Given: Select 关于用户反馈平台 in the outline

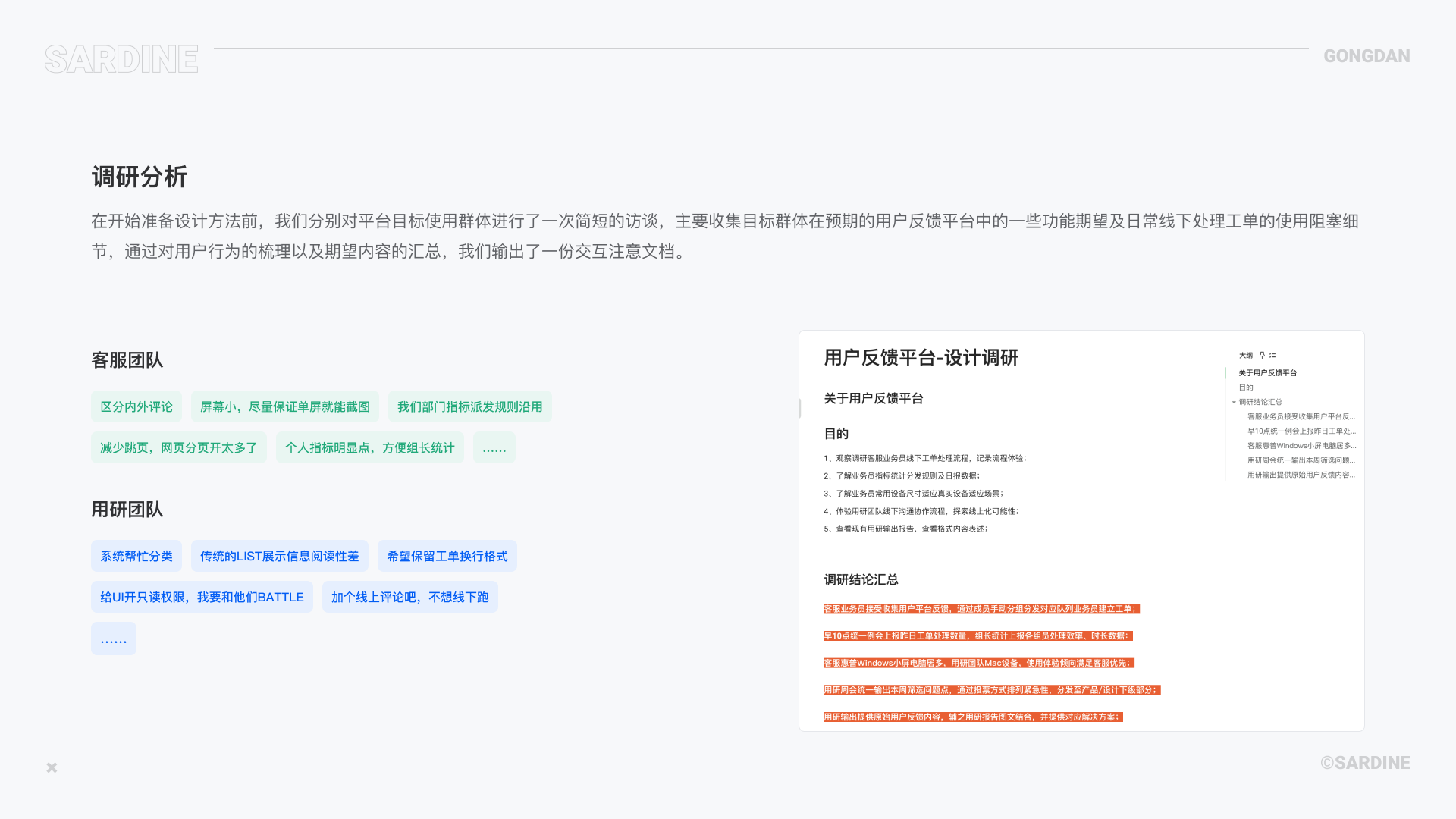Looking at the screenshot, I should 1267,373.
